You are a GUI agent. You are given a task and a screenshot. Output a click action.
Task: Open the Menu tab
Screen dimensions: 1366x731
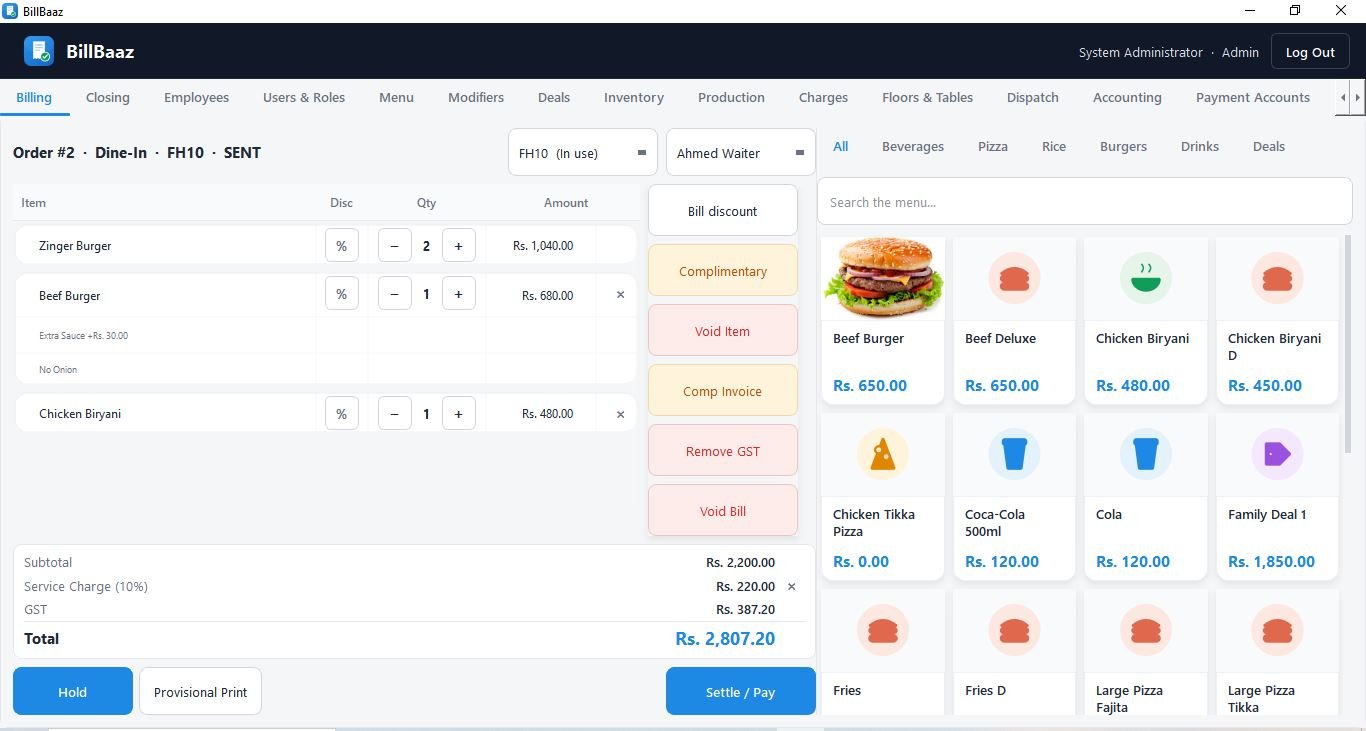[396, 97]
